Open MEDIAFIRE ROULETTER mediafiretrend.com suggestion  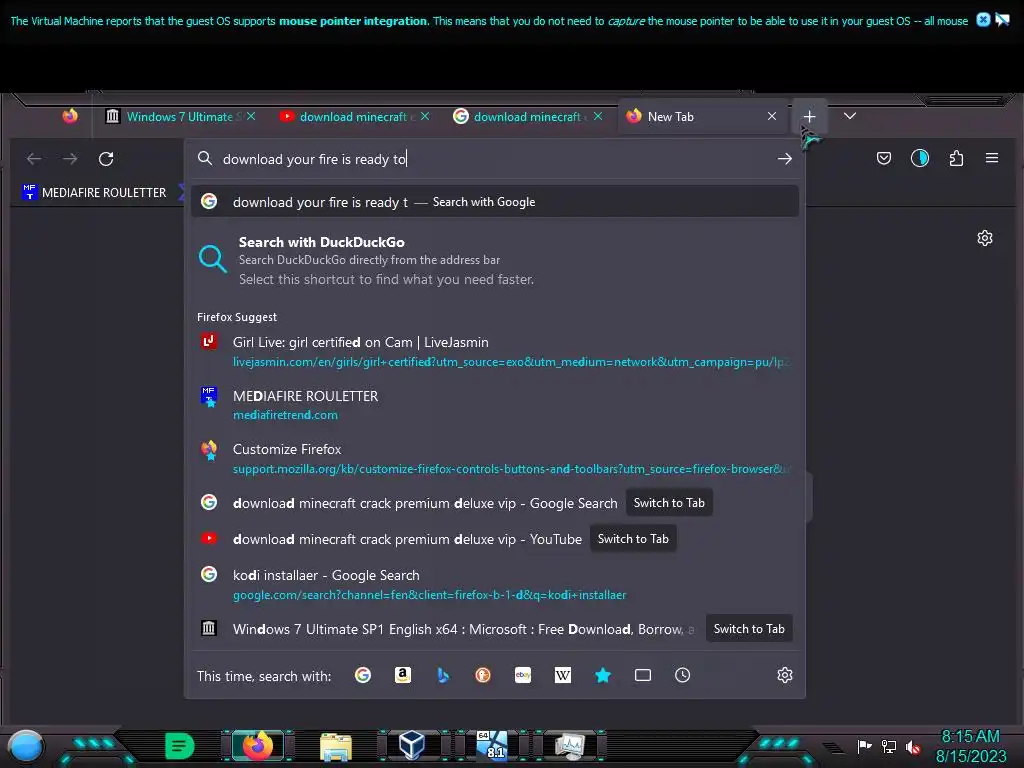[495, 405]
